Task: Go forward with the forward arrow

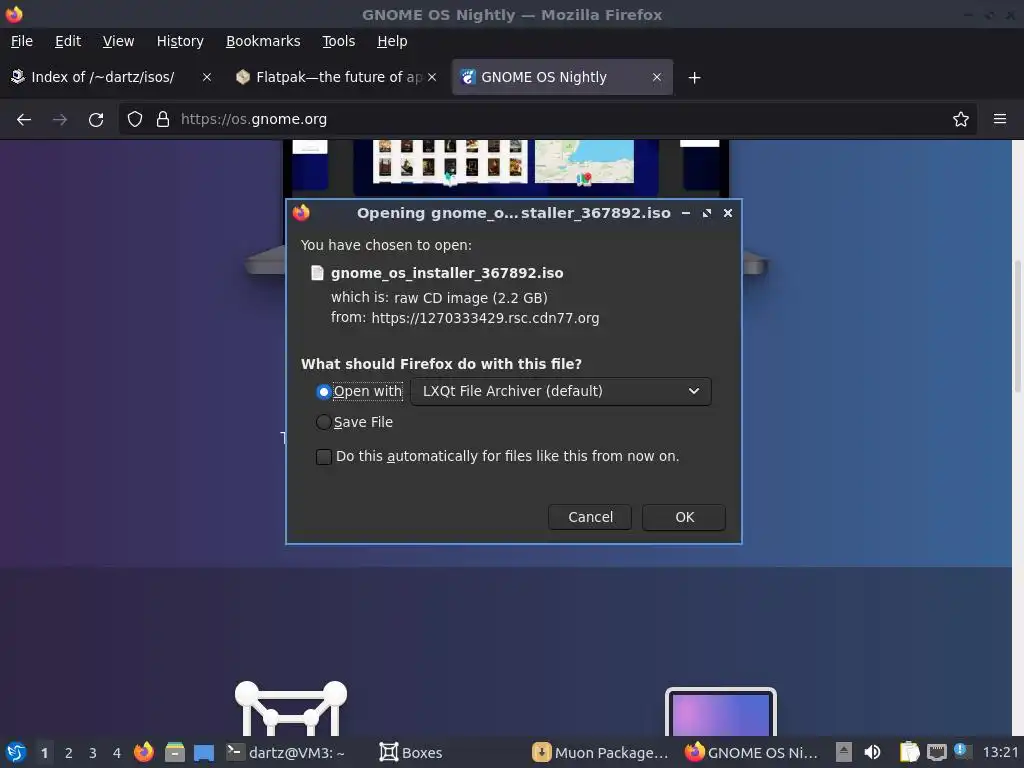Action: 60,120
